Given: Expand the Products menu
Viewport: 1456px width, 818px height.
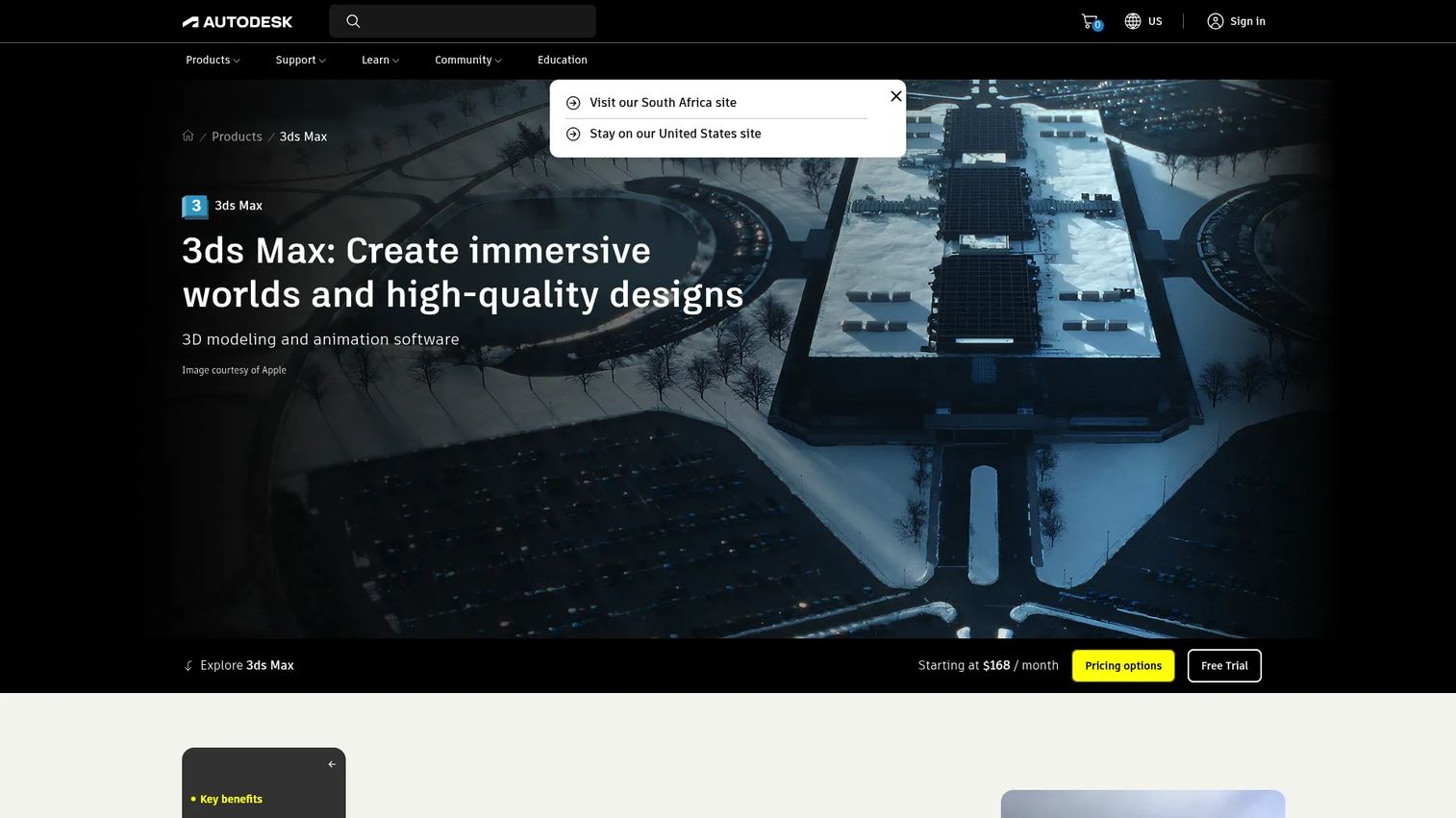Looking at the screenshot, I should click(213, 60).
